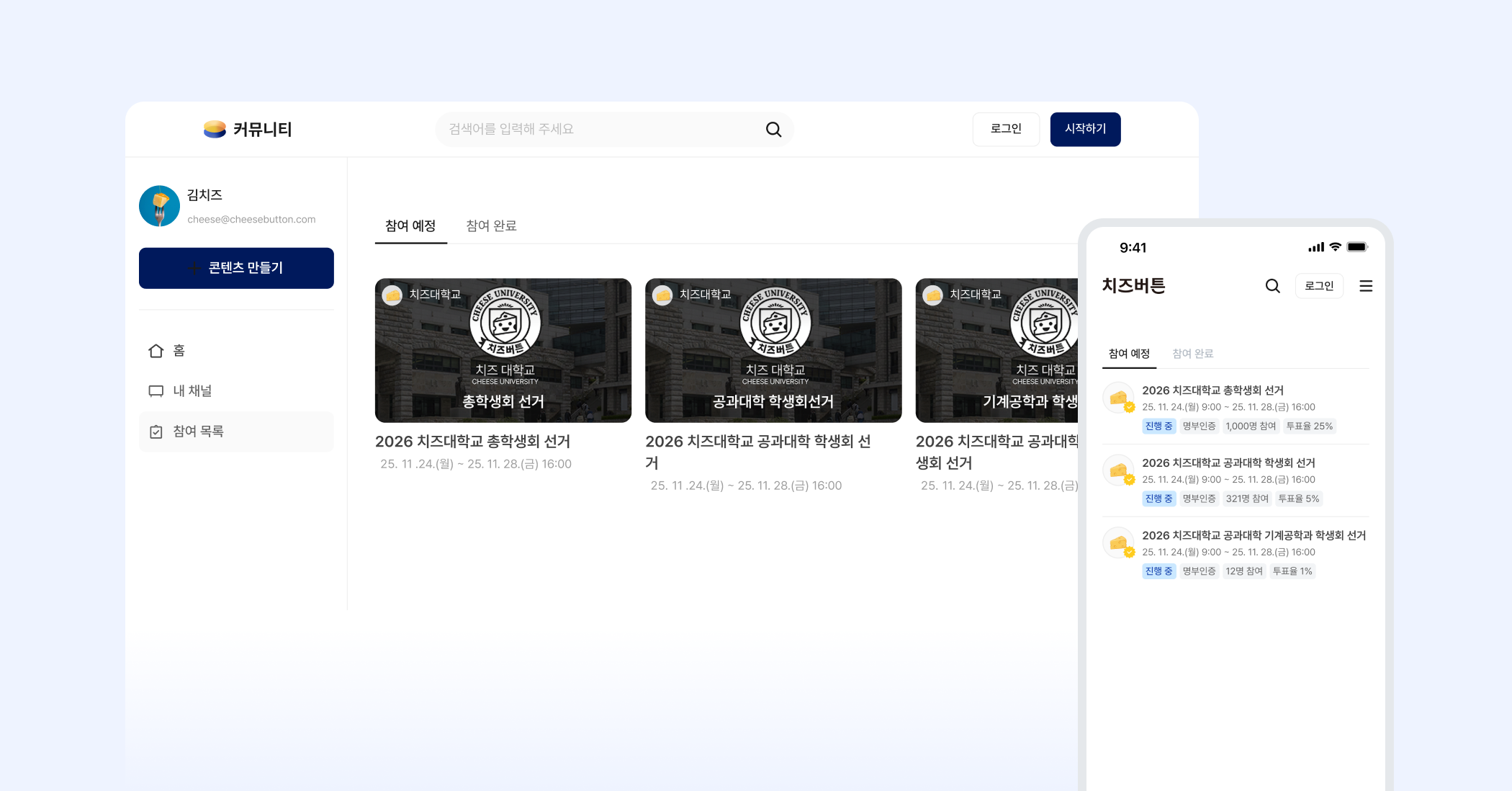
Task: Click the home icon in sidebar
Action: pyautogui.click(x=156, y=351)
